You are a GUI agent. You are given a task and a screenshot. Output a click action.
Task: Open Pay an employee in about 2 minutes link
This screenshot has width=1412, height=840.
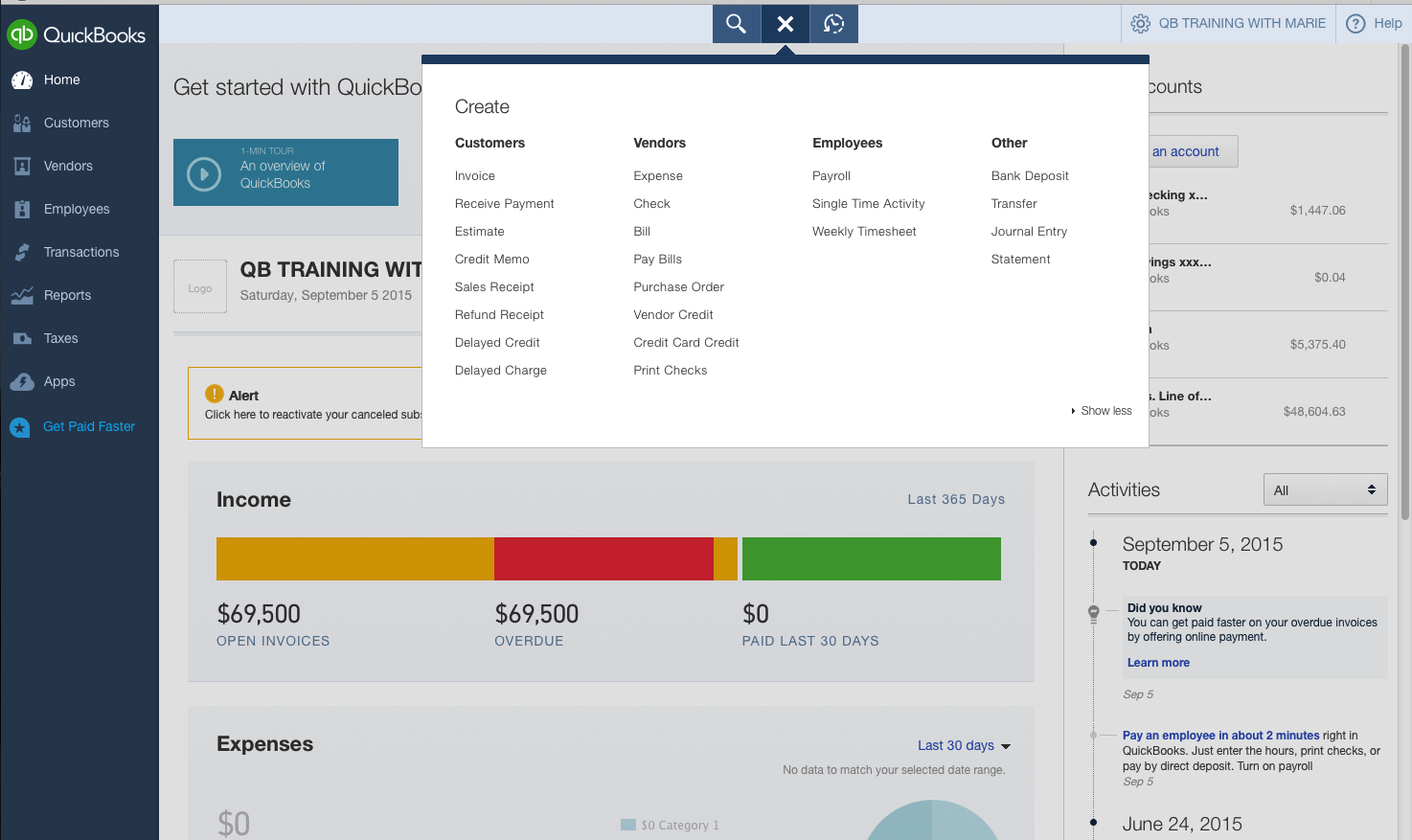[1221, 736]
